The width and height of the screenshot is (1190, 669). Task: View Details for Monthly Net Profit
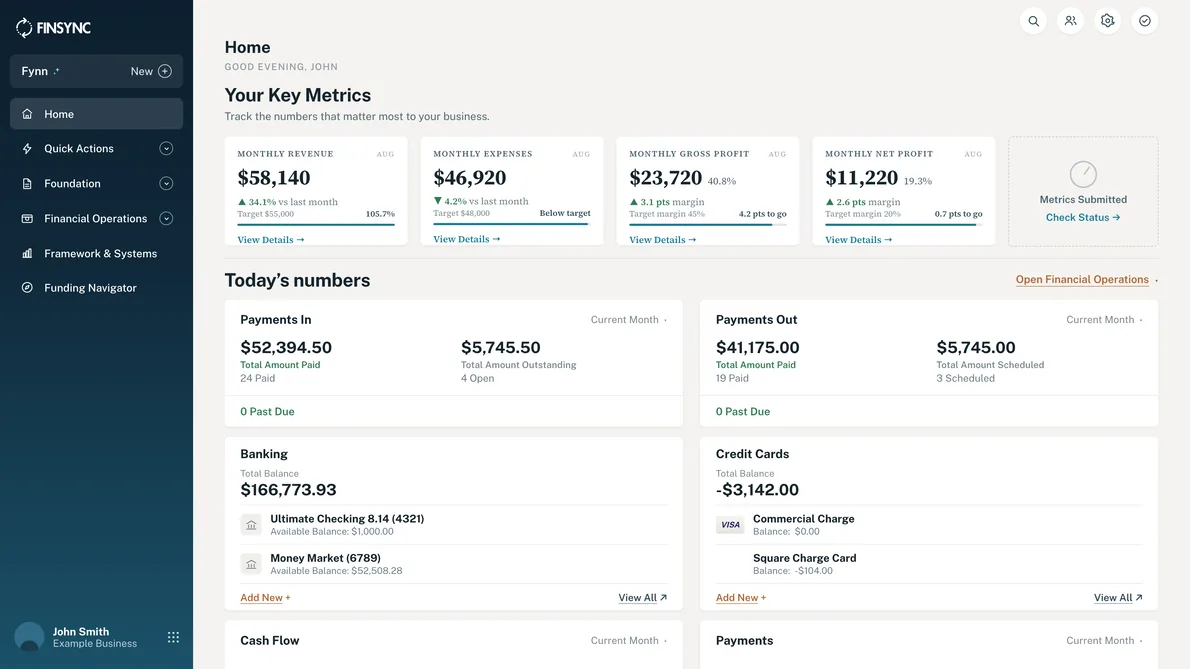tap(858, 240)
